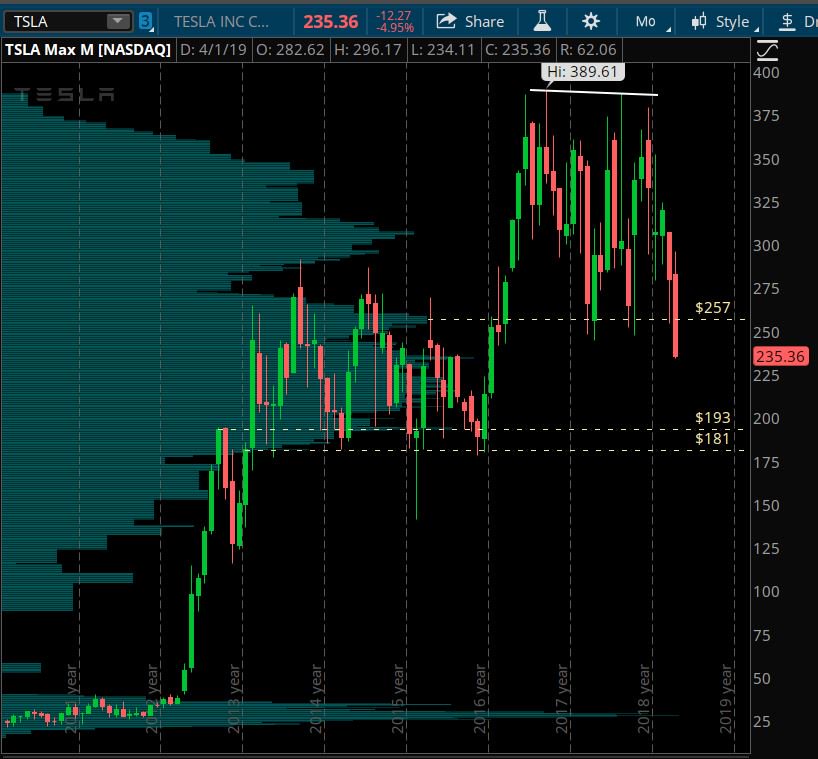The width and height of the screenshot is (818, 759).
Task: Click the R: 62.06 range value
Action: click(x=588, y=50)
